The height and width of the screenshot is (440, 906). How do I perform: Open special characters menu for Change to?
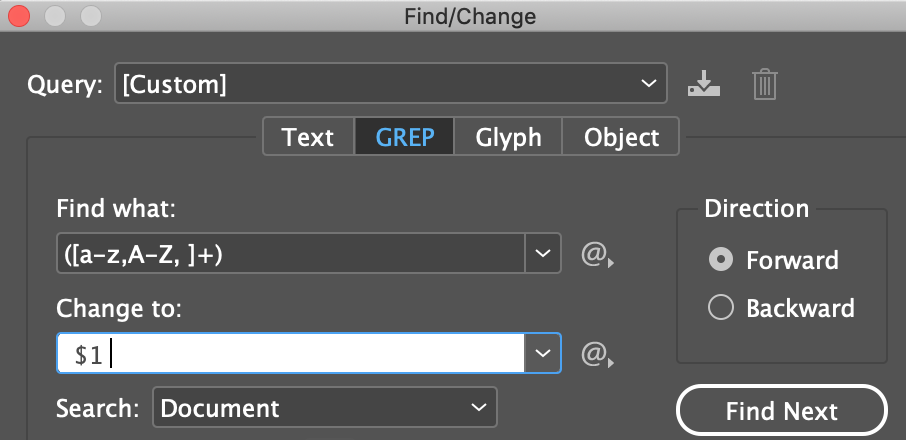pos(596,354)
